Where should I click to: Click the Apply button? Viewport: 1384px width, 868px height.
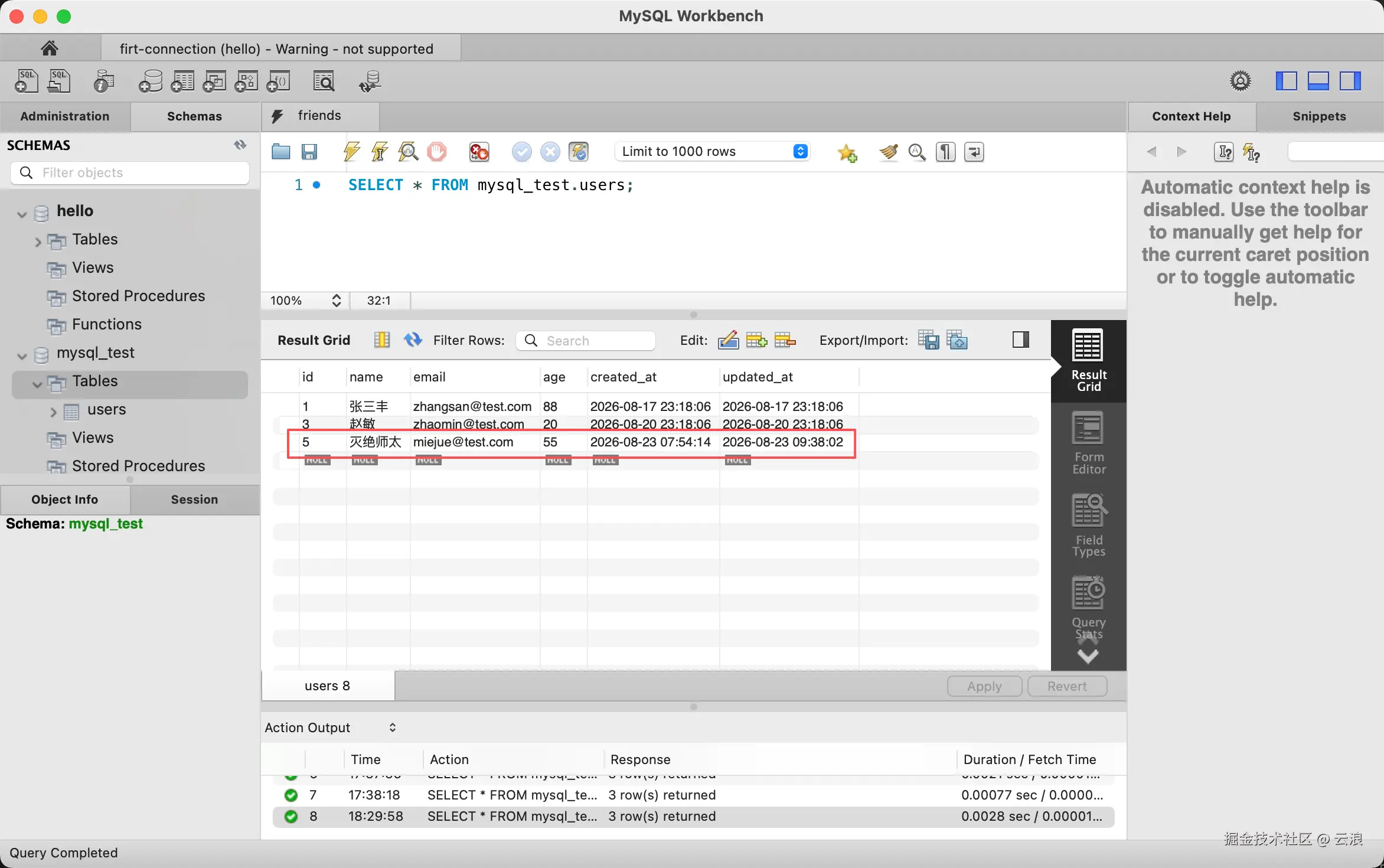pos(984,686)
